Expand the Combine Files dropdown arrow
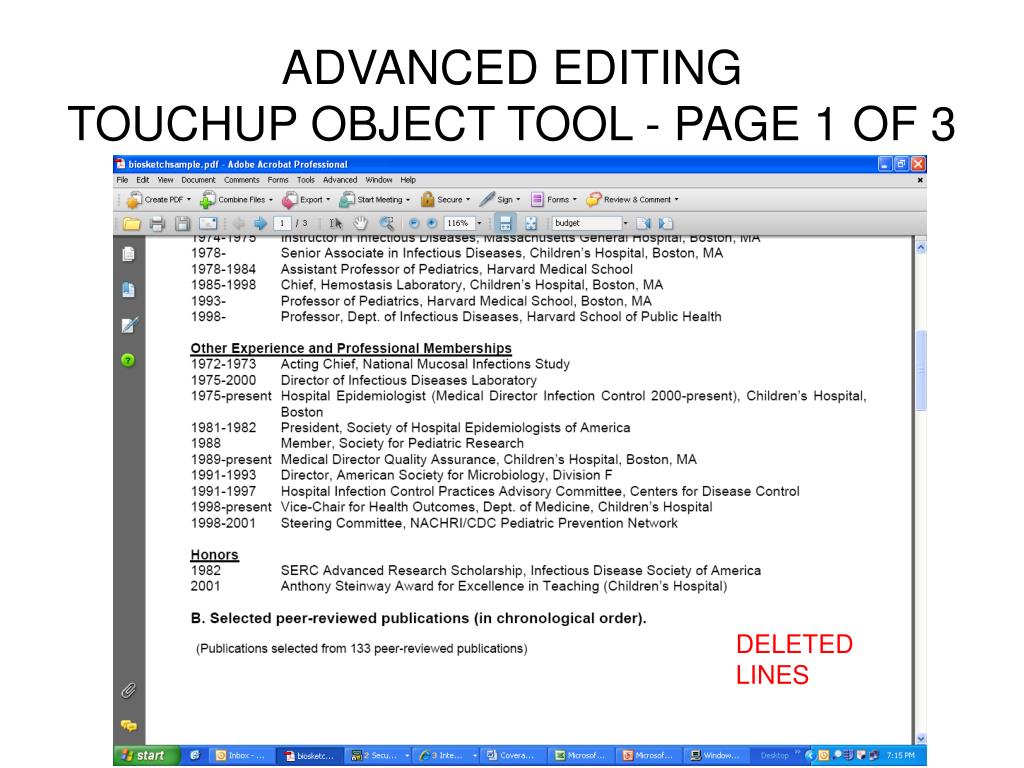Image resolution: width=1024 pixels, height=768 pixels. click(x=270, y=200)
